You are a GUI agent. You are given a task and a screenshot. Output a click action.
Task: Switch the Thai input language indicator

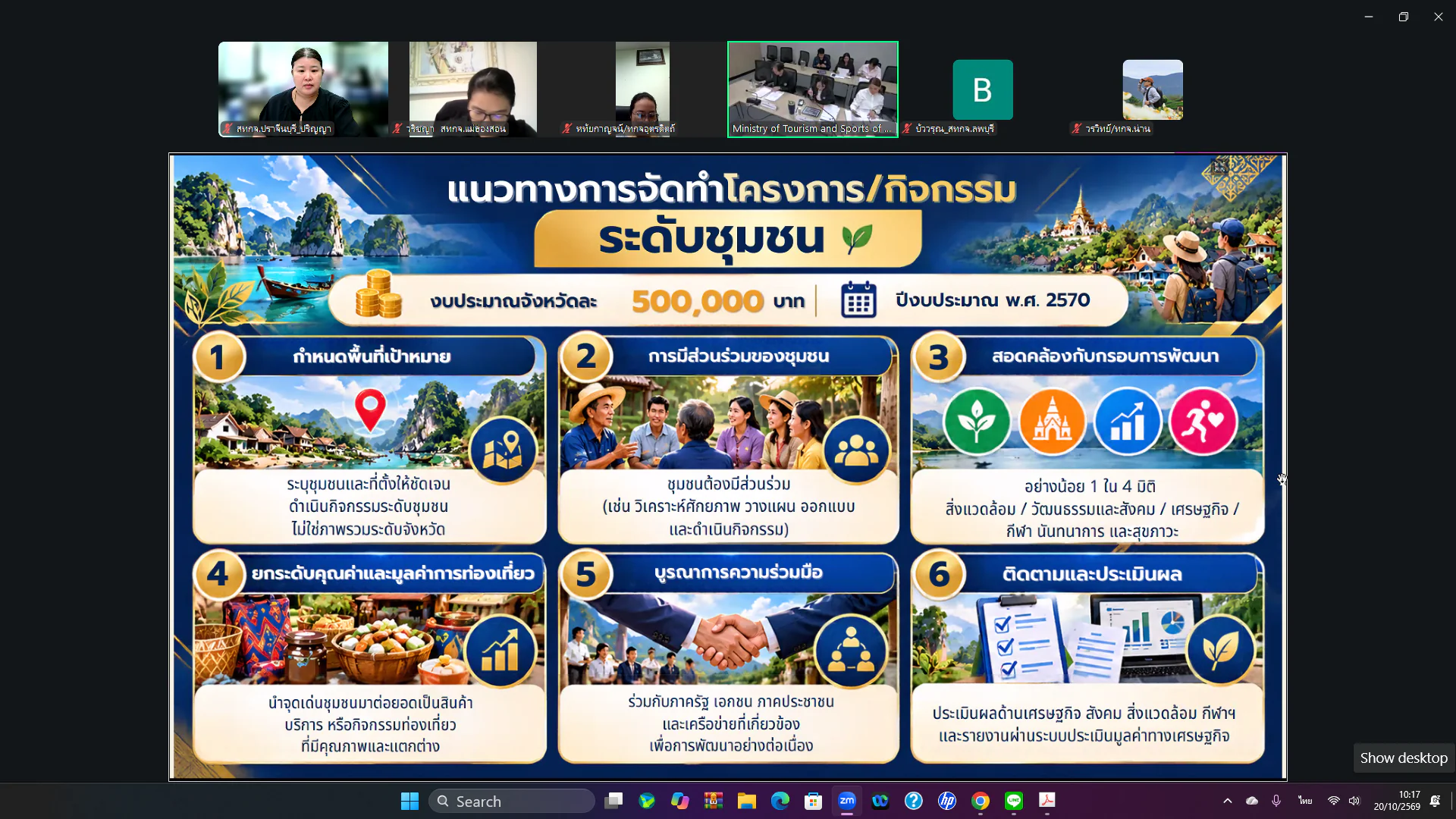point(1305,801)
